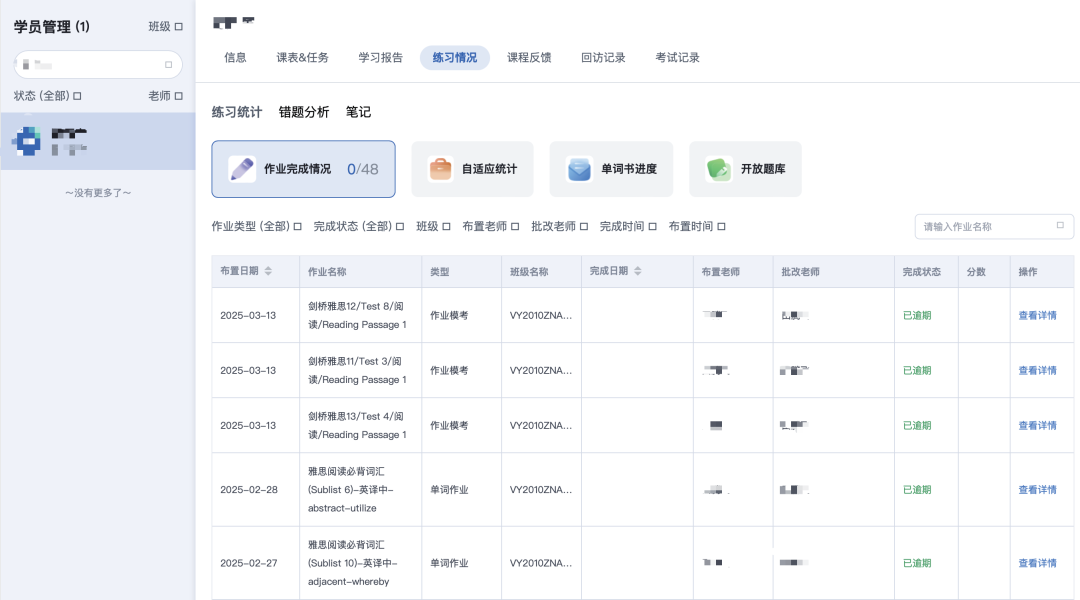Select the 错题分析 sub-tab
The image size is (1080, 600).
coord(303,112)
